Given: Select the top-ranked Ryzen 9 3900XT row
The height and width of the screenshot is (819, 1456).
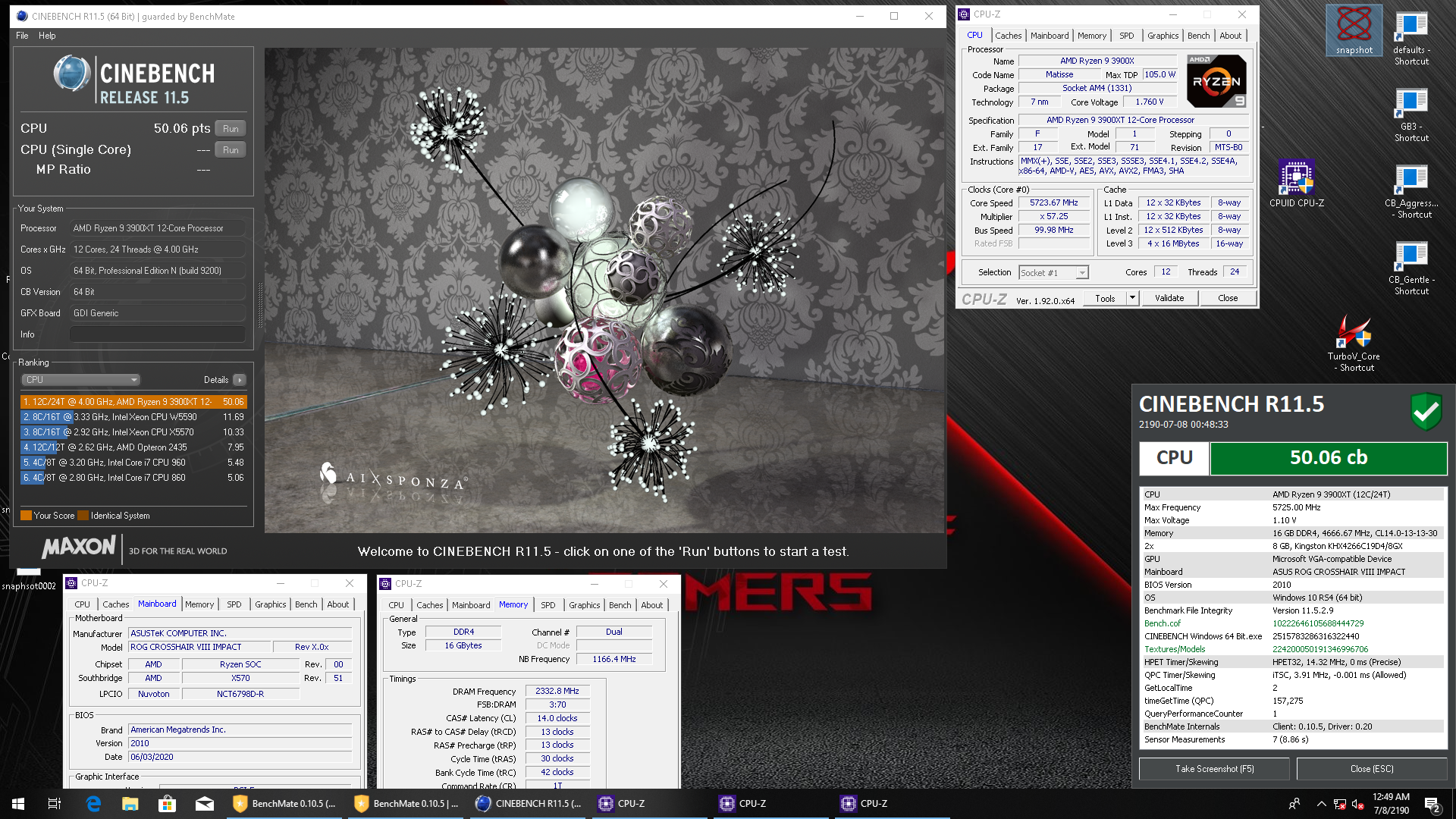Looking at the screenshot, I should click(x=133, y=402).
